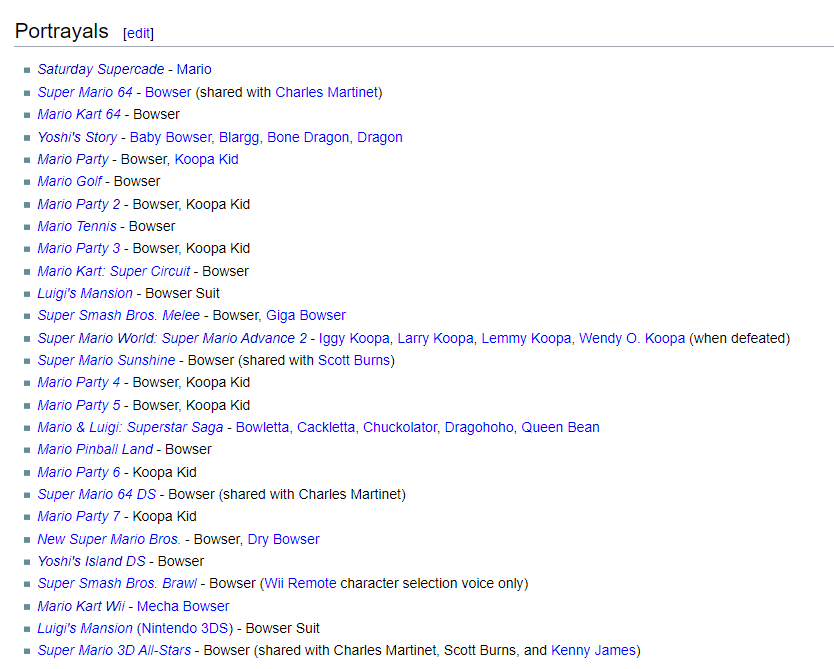Viewport: 834px width, 669px height.
Task: Open the Mario Party 6 link
Action: [x=79, y=472]
